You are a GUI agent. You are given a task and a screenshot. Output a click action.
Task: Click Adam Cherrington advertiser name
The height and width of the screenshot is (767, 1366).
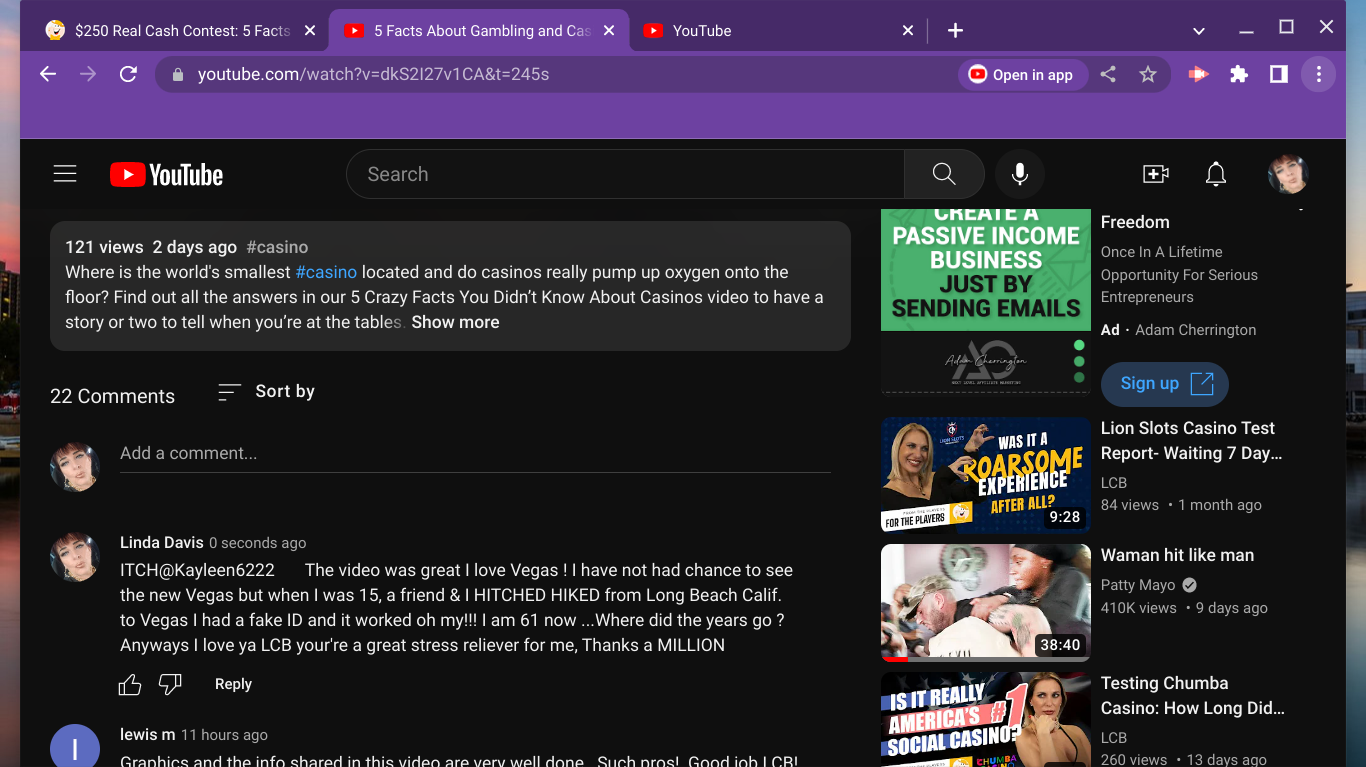1196,330
